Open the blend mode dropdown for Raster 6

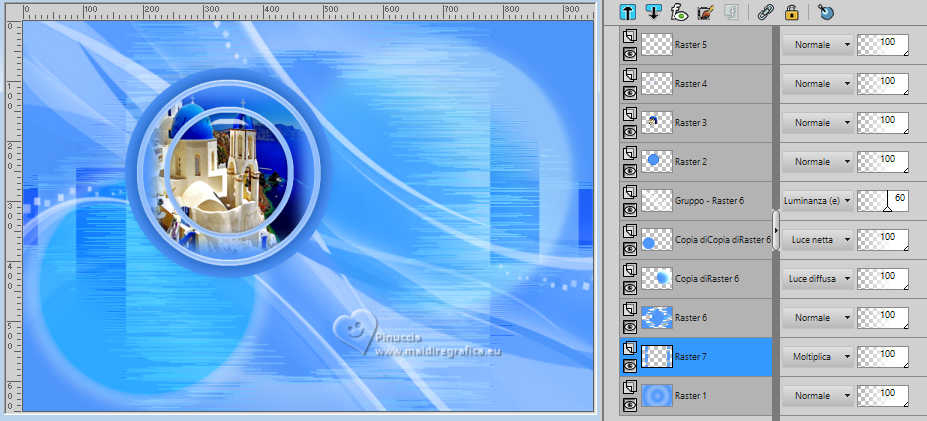coord(818,318)
